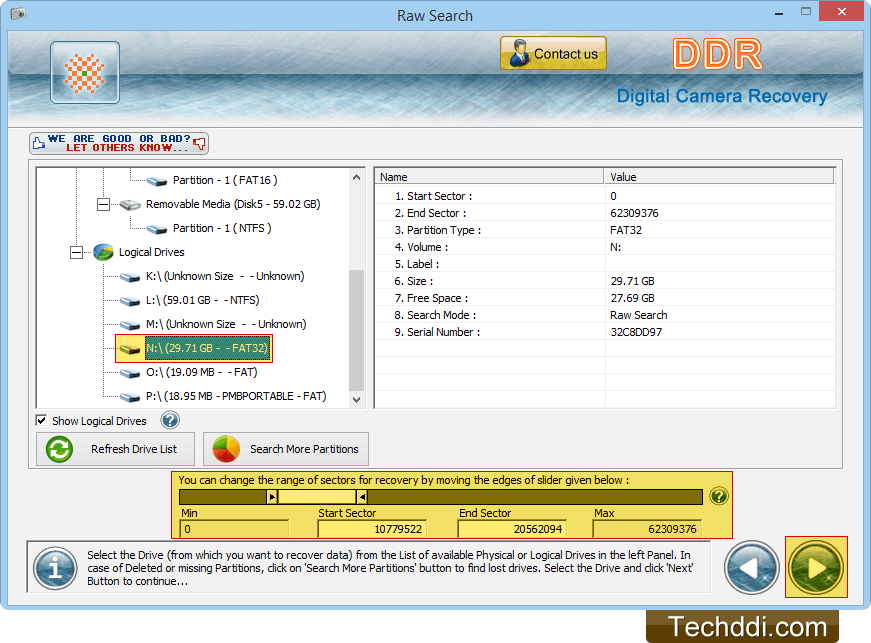The image size is (871, 643).
Task: Click the drive tree scroll down arrow
Action: click(x=357, y=399)
